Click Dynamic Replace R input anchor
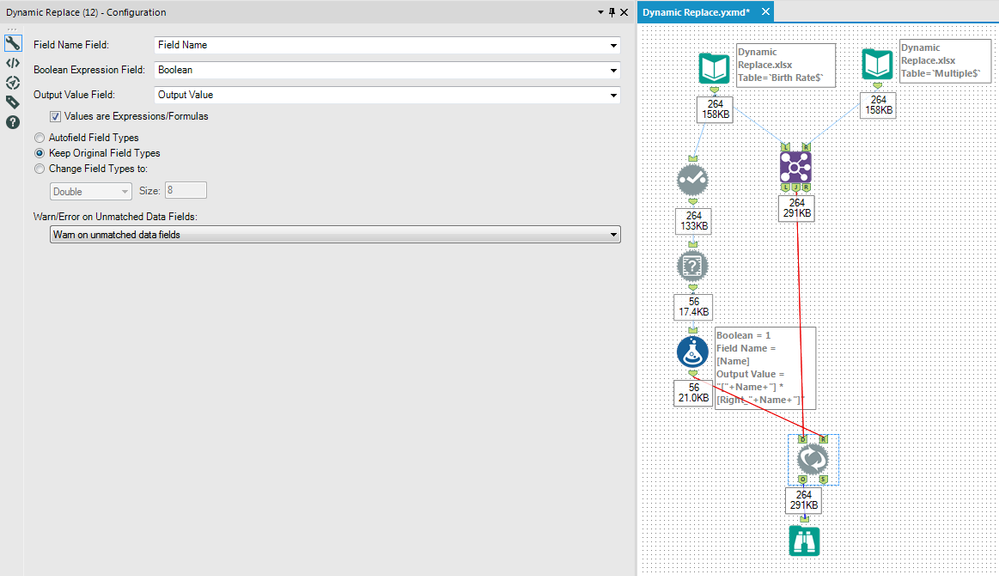This screenshot has width=999, height=576. [823, 439]
